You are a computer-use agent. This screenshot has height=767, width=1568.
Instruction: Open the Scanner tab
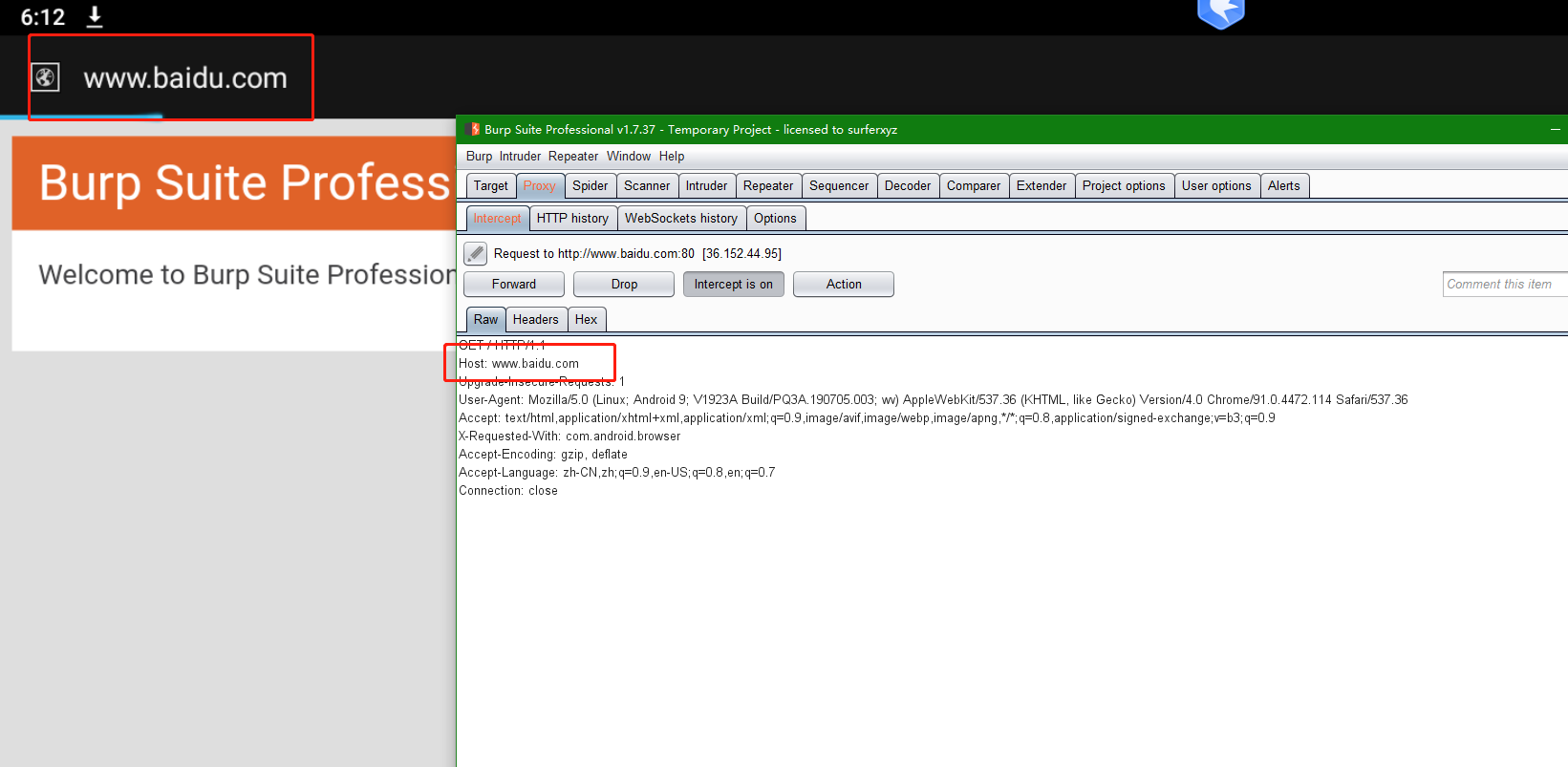647,186
